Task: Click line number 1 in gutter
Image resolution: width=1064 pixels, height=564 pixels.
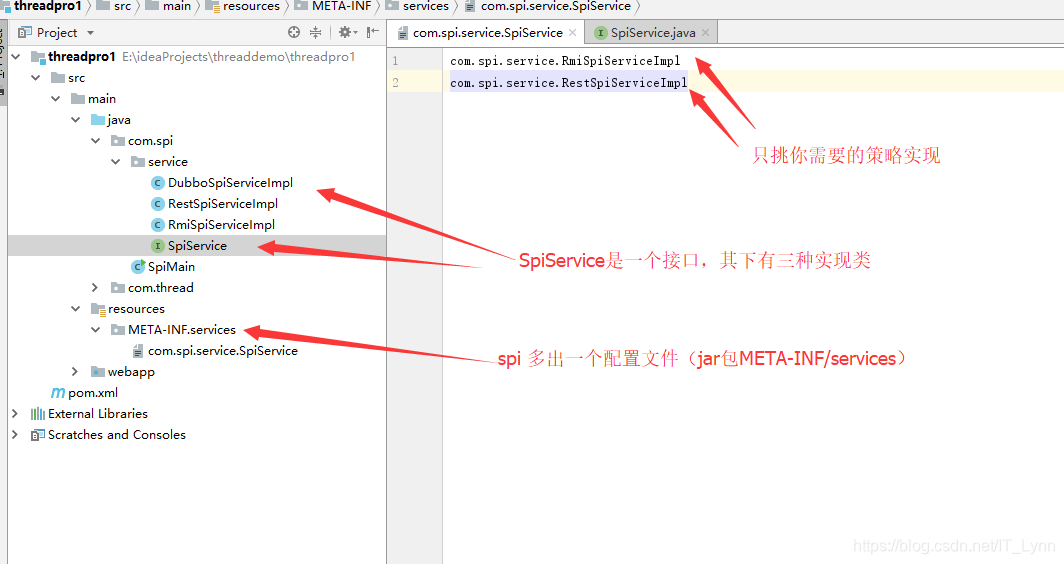Action: point(396,61)
